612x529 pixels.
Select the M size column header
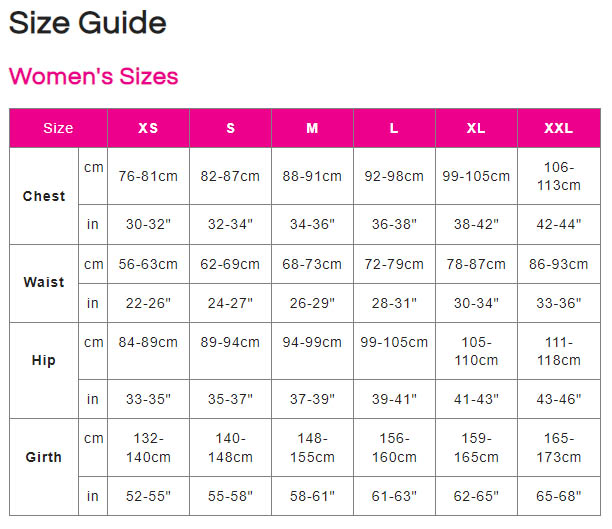click(x=312, y=128)
